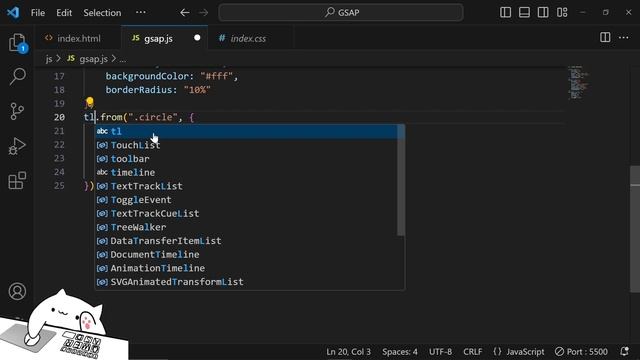The image size is (640, 360).
Task: Click the 'Ln 20, Col 3' status entry
Action: pos(349,351)
